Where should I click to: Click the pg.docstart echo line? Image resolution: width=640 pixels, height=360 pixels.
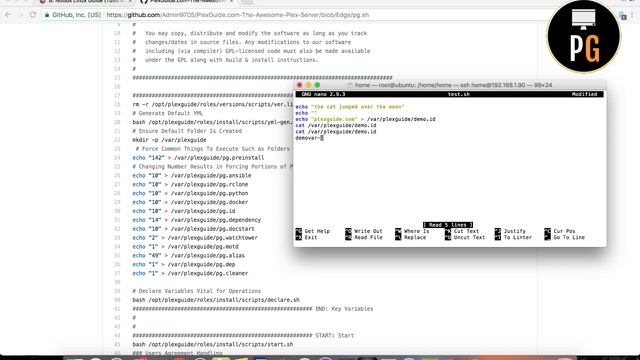click(x=193, y=229)
